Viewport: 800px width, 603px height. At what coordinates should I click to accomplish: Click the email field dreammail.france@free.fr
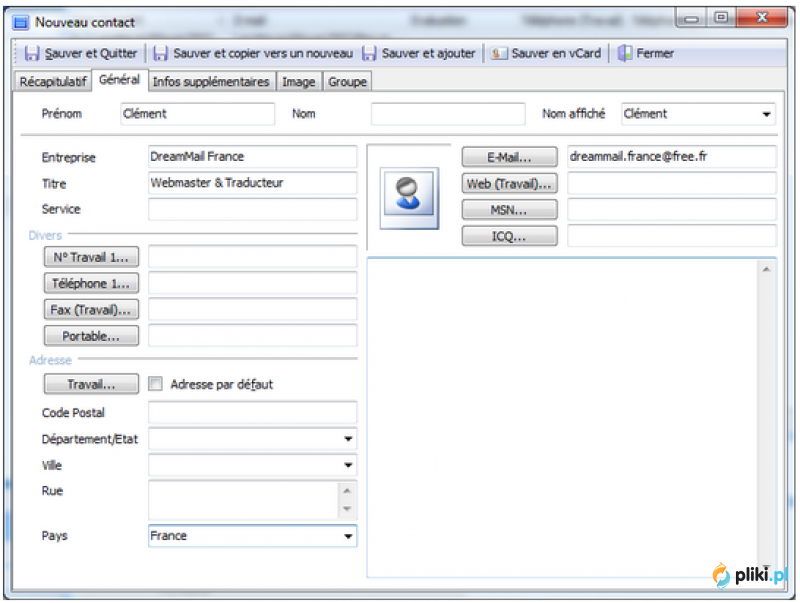(672, 157)
